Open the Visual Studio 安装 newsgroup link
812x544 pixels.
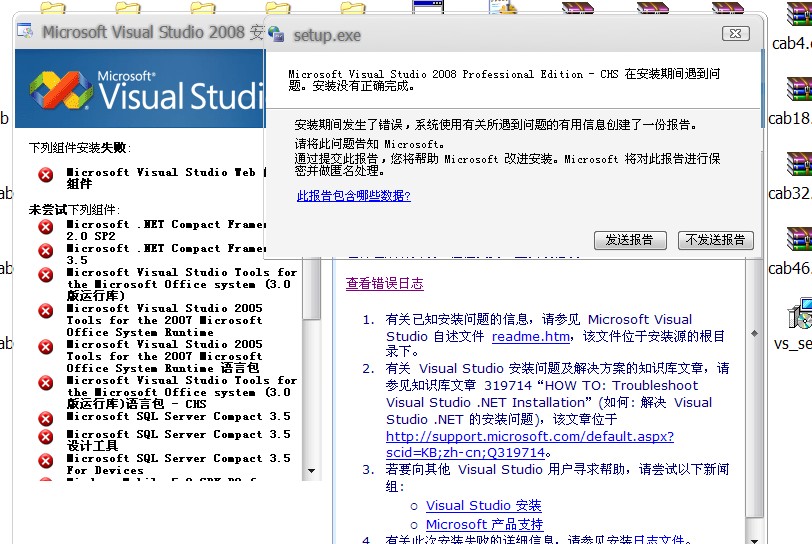coord(484,505)
